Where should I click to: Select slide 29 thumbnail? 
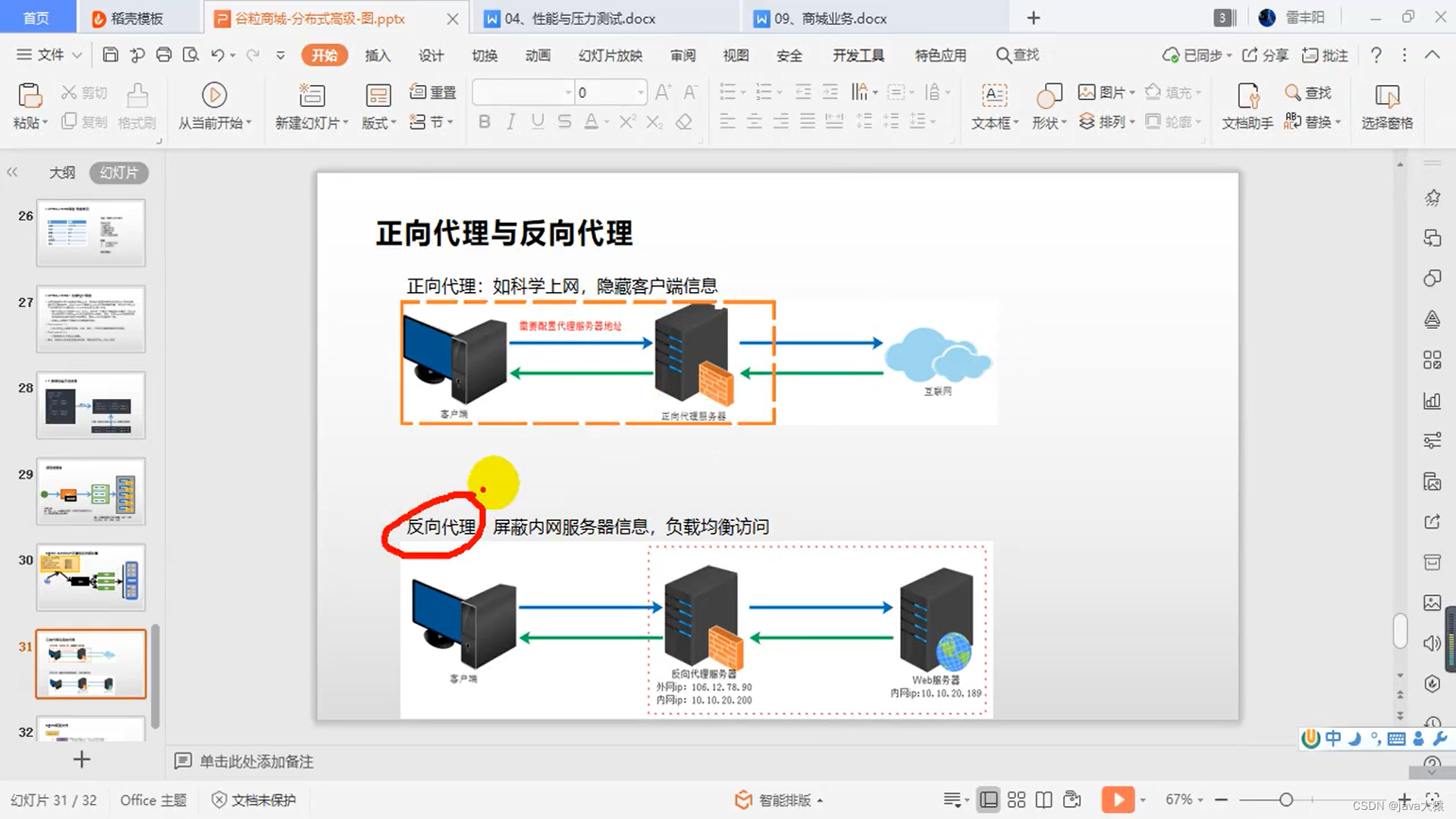coord(91,491)
